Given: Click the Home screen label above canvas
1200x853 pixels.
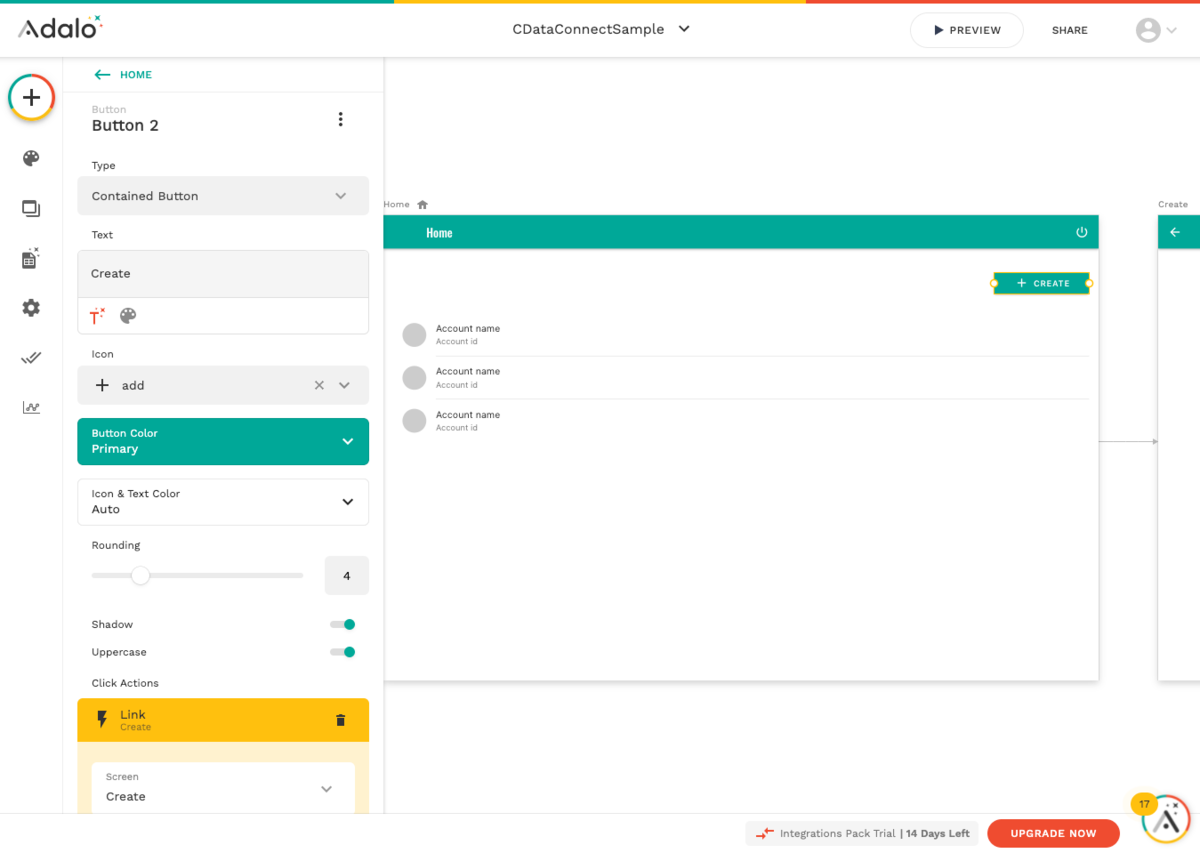Looking at the screenshot, I should pyautogui.click(x=396, y=204).
